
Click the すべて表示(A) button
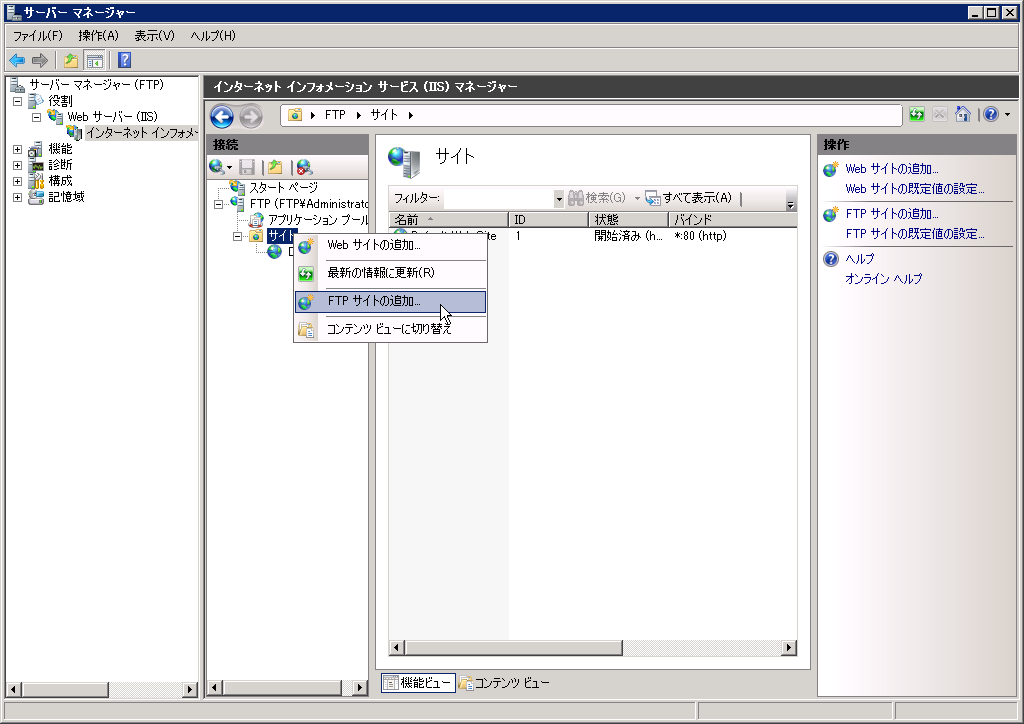(x=689, y=198)
